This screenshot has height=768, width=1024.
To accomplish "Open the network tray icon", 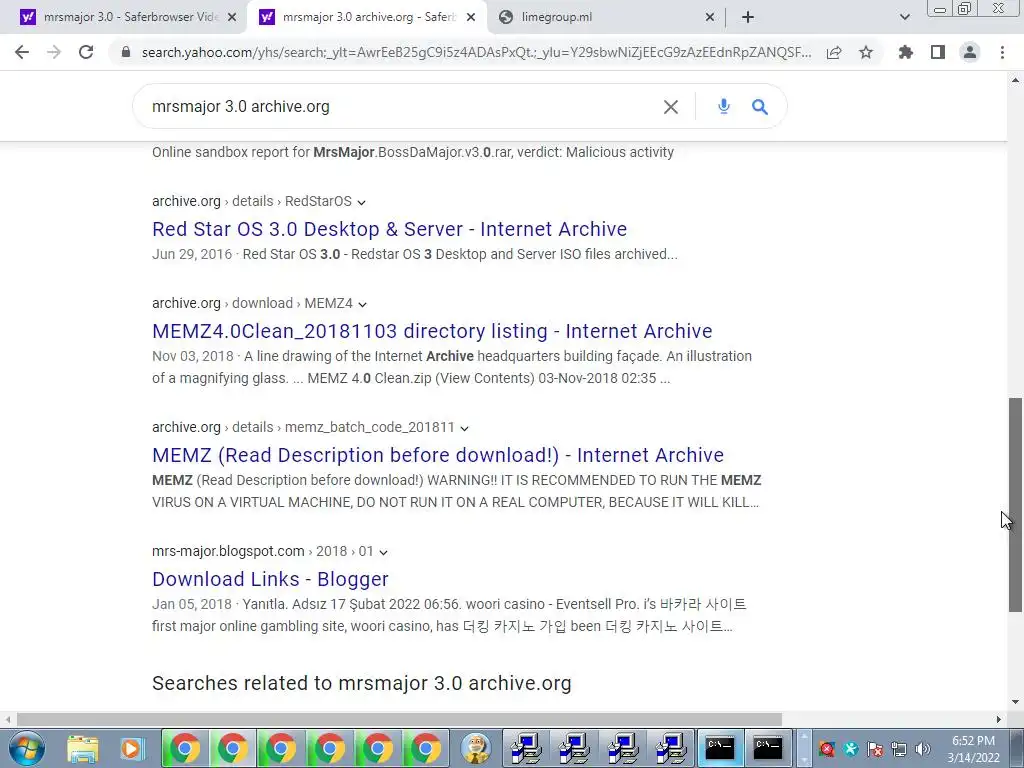I will click(x=899, y=749).
